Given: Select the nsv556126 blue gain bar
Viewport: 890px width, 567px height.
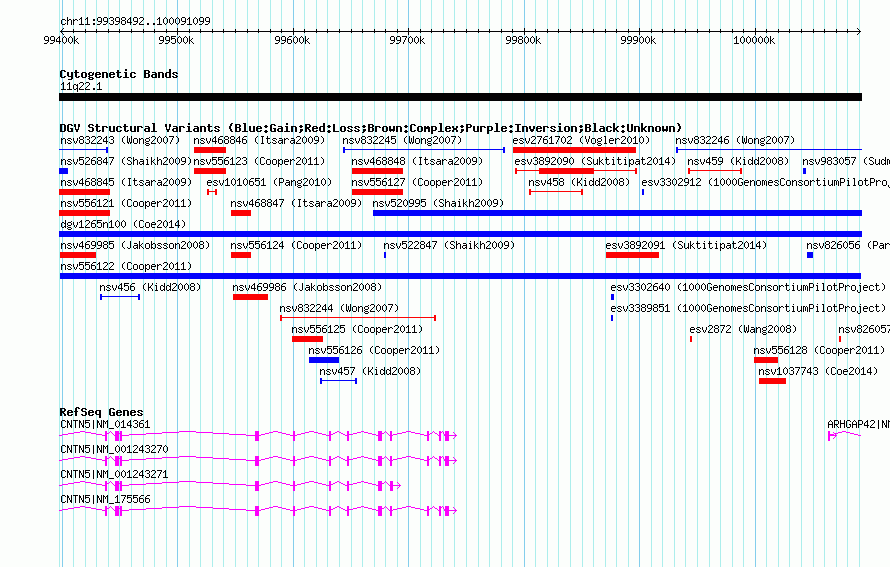Looking at the screenshot, I should [x=324, y=360].
